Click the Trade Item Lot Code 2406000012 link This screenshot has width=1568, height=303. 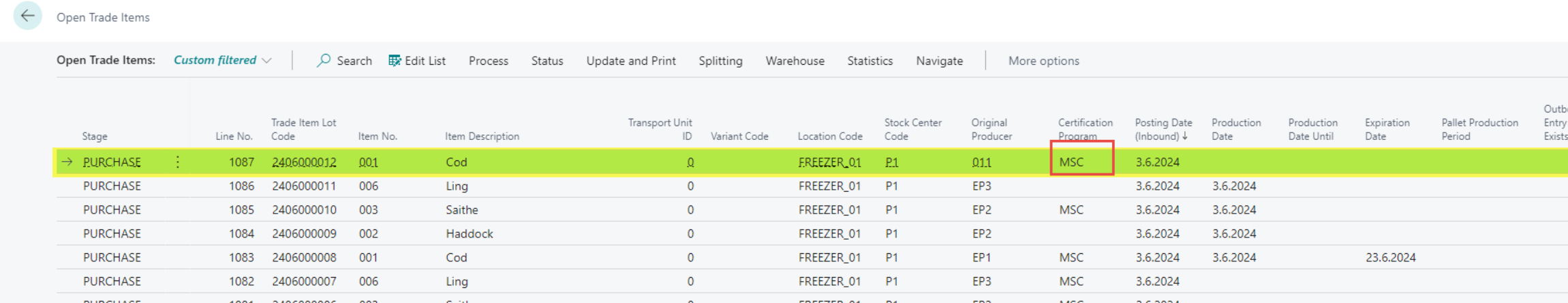pyautogui.click(x=304, y=162)
